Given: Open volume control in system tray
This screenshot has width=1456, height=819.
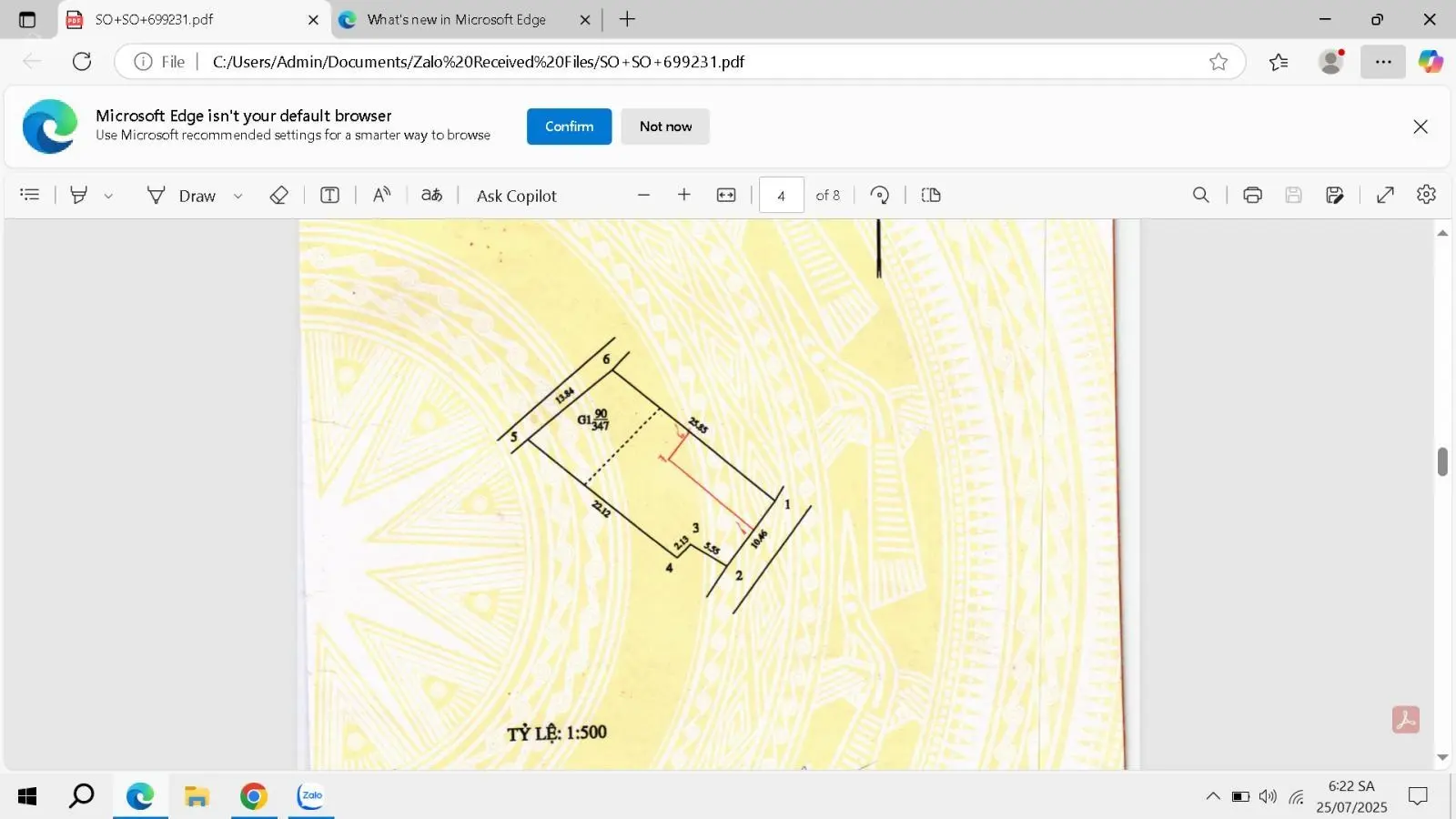Looking at the screenshot, I should [1268, 796].
